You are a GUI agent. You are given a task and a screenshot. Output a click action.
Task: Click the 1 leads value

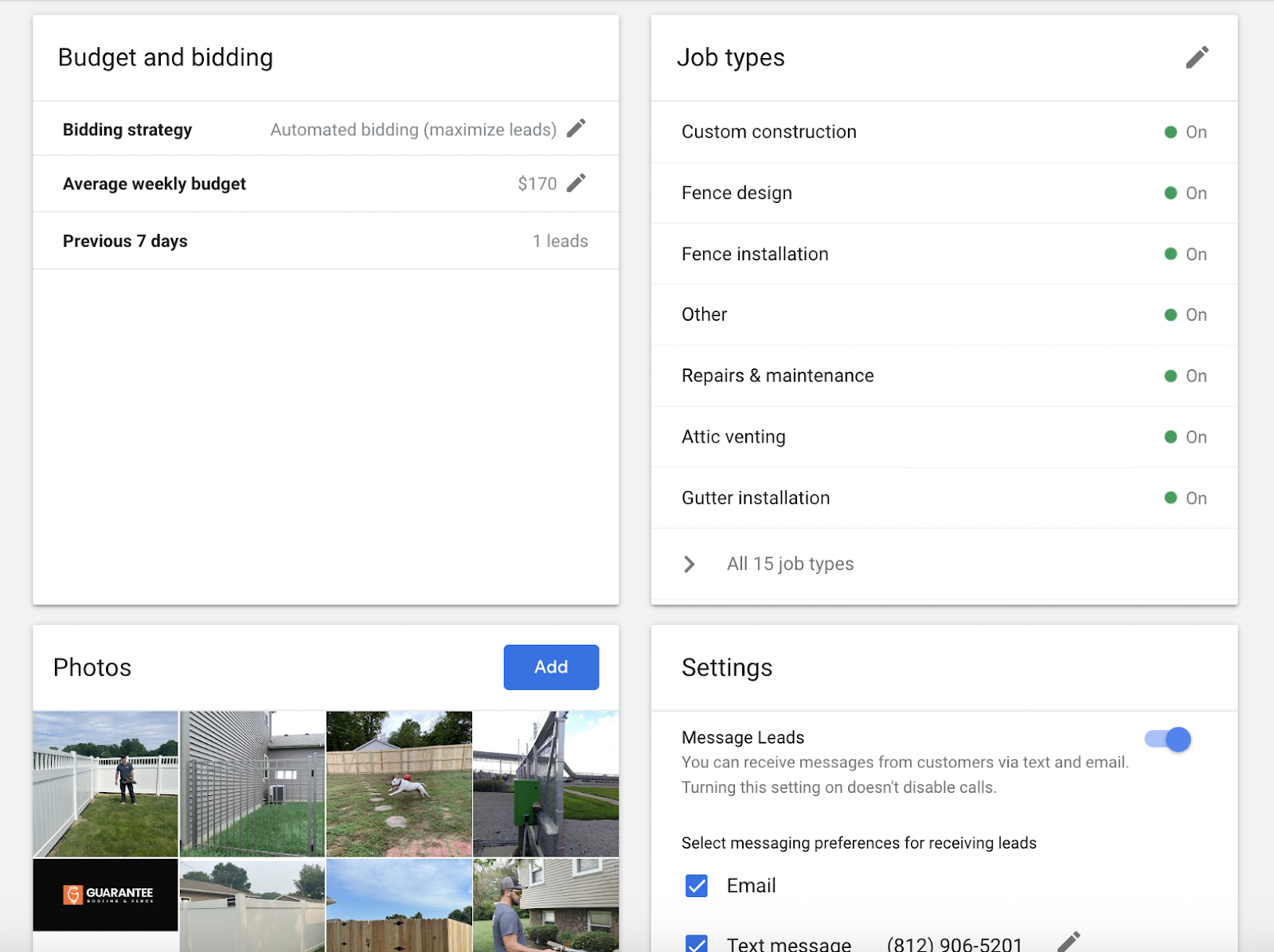[x=561, y=241]
